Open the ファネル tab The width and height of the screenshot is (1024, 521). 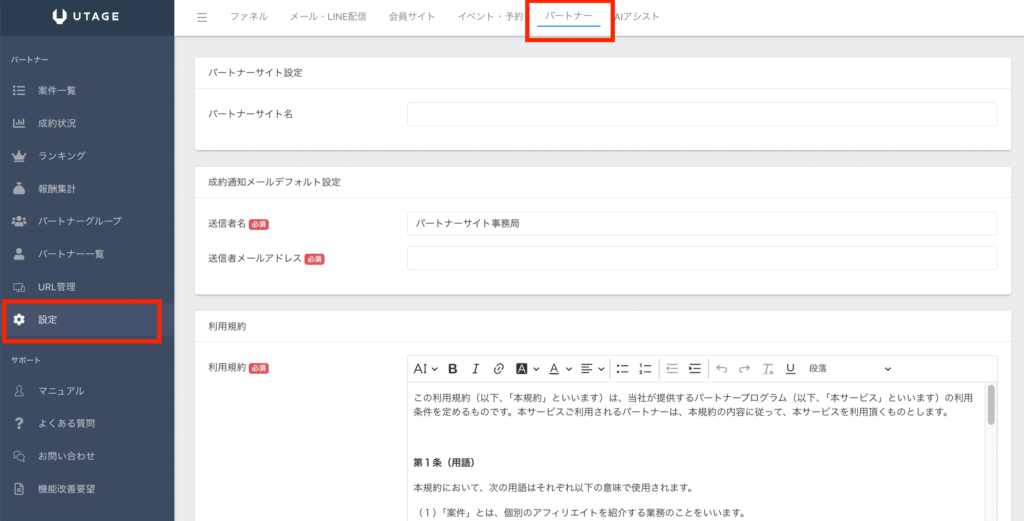[249, 16]
